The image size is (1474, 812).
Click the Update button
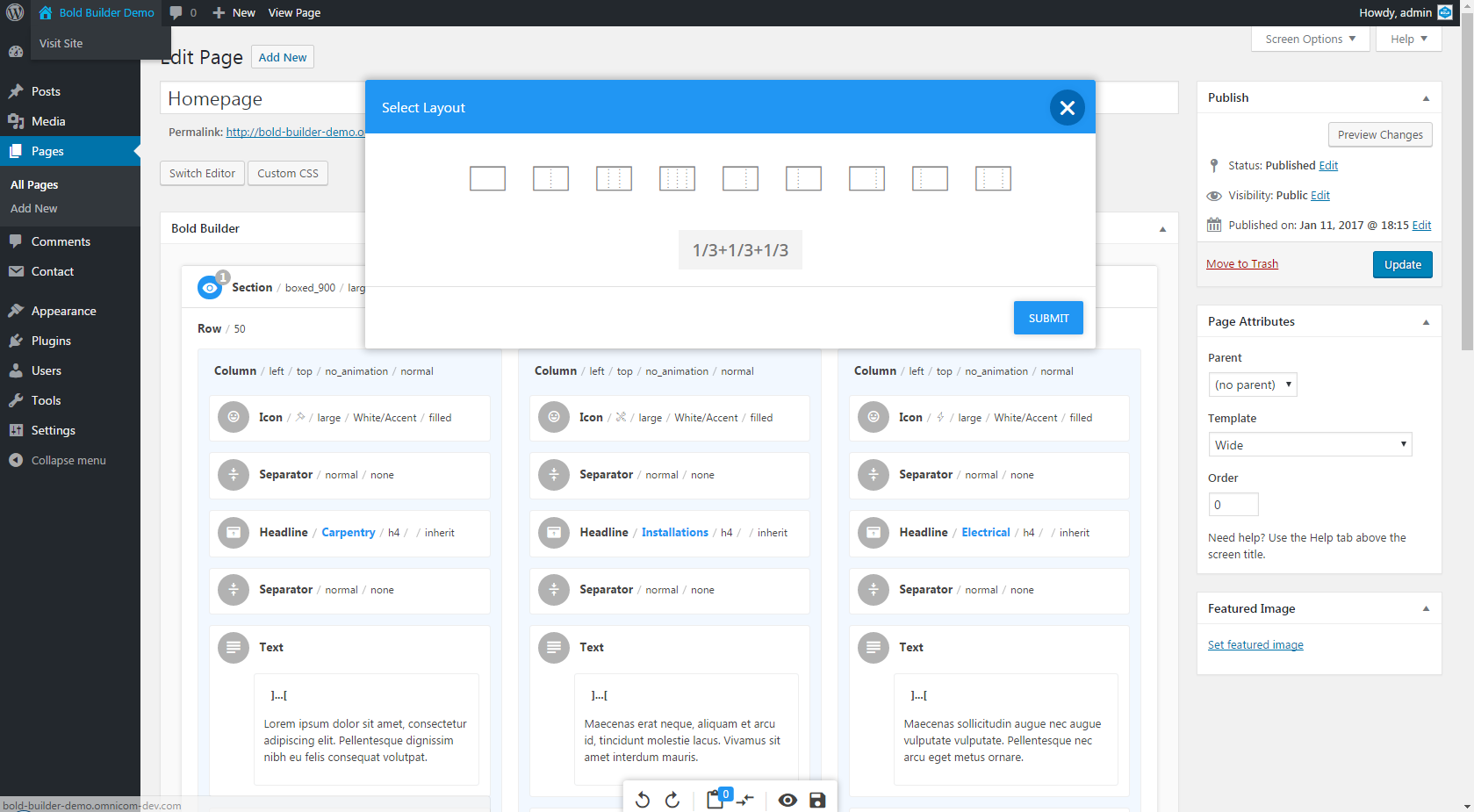(1402, 264)
